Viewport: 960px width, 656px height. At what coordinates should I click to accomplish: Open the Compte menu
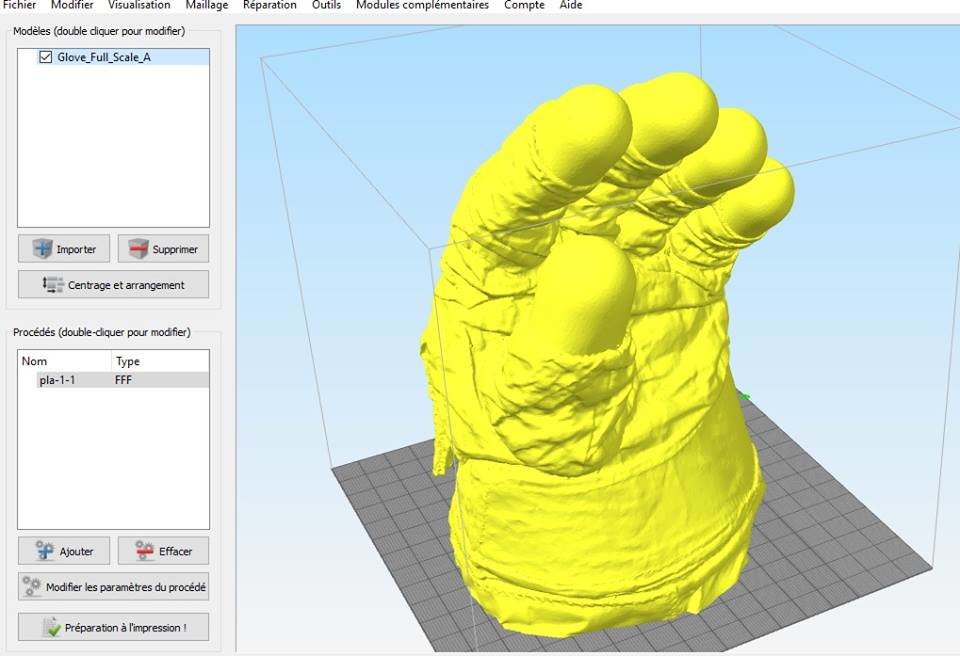524,5
